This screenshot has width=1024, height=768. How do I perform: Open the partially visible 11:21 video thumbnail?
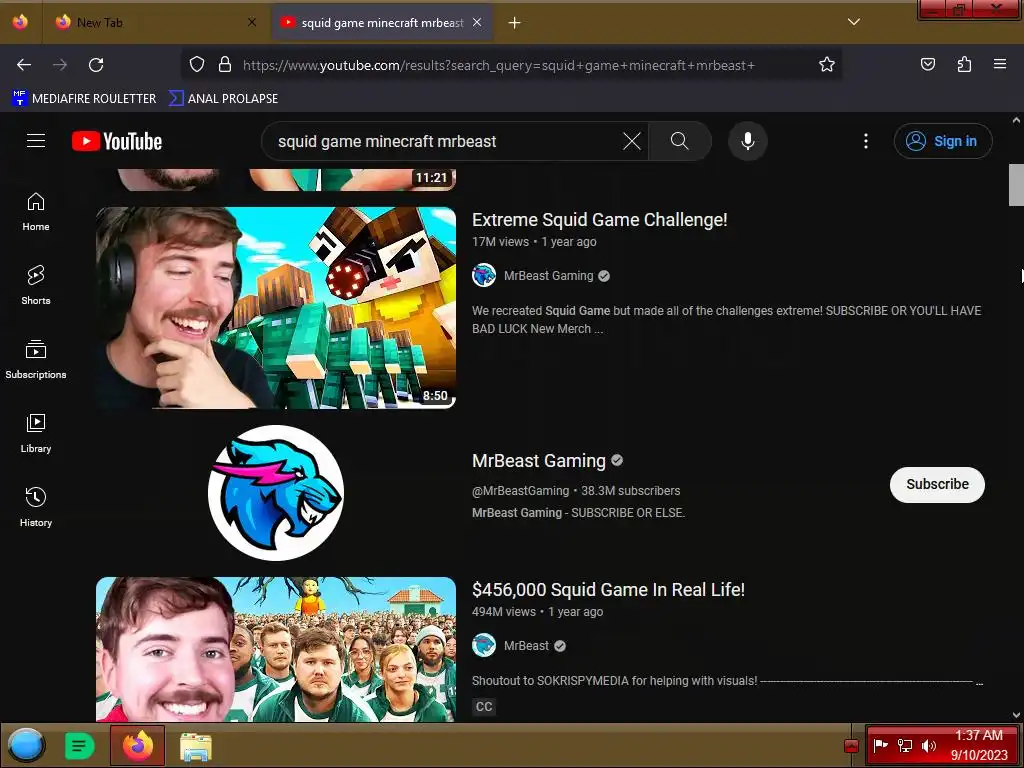point(276,180)
